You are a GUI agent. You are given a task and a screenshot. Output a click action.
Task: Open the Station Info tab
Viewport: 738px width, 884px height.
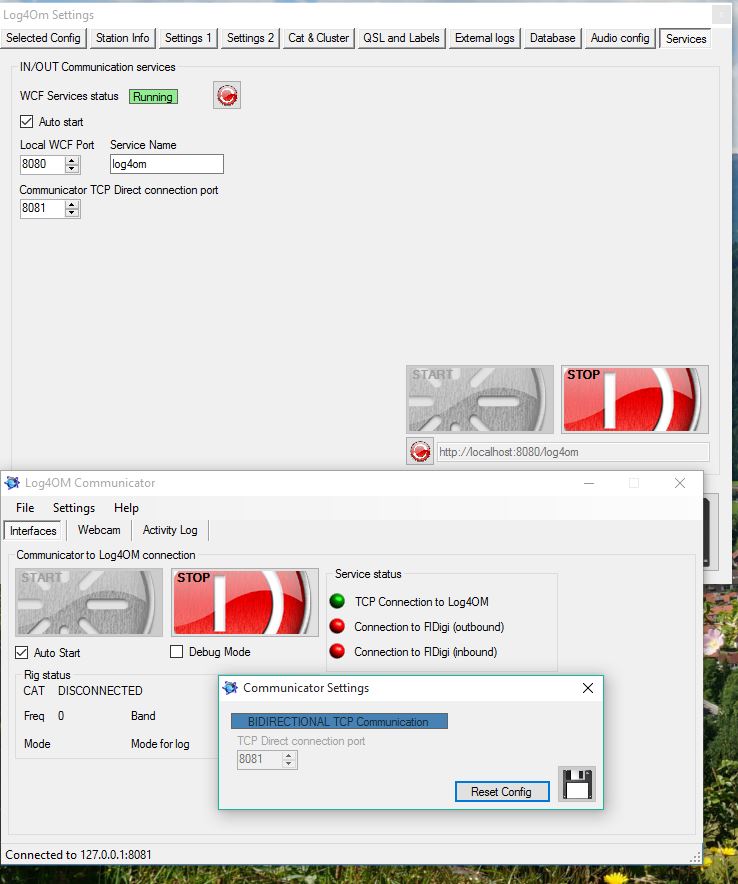[x=122, y=38]
